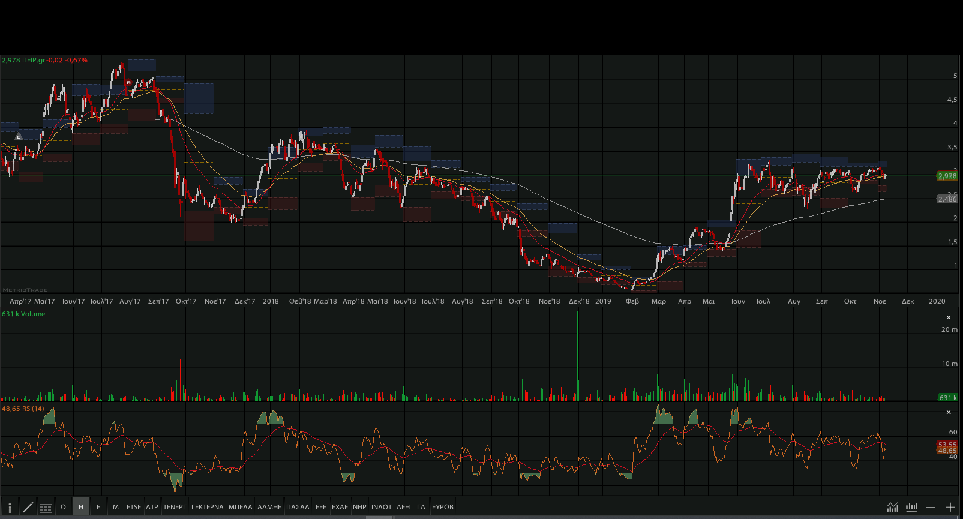Open the grid table icon in bottom toolbar
Image resolution: width=963 pixels, height=519 pixels.
tap(45, 508)
